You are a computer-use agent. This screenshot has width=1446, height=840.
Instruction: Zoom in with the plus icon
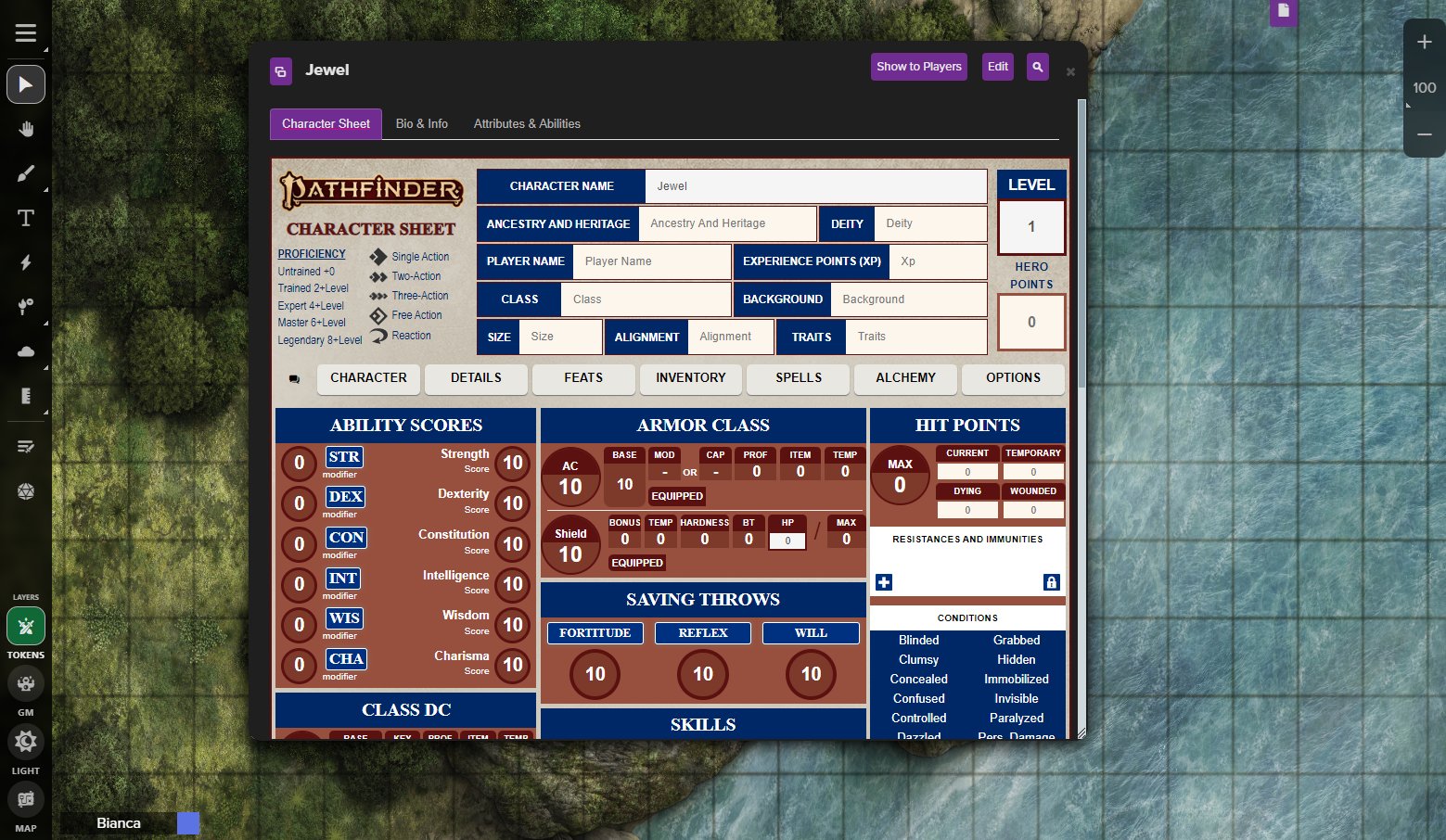1425,42
